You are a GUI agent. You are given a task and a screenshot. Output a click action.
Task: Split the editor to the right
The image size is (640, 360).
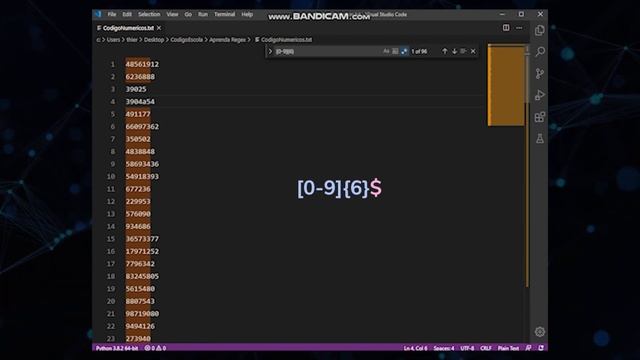[x=506, y=28]
